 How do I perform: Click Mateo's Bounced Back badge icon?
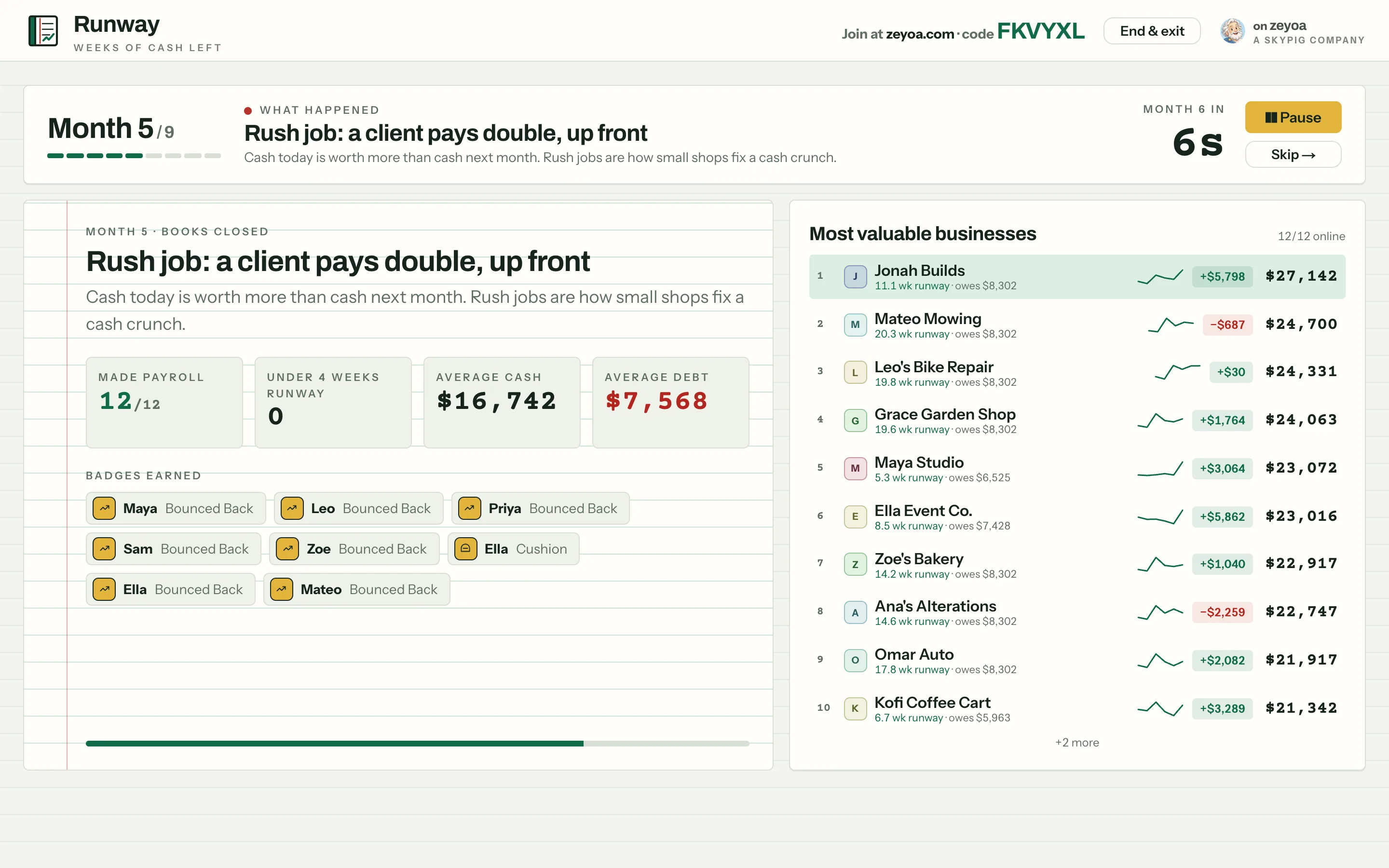click(x=281, y=590)
